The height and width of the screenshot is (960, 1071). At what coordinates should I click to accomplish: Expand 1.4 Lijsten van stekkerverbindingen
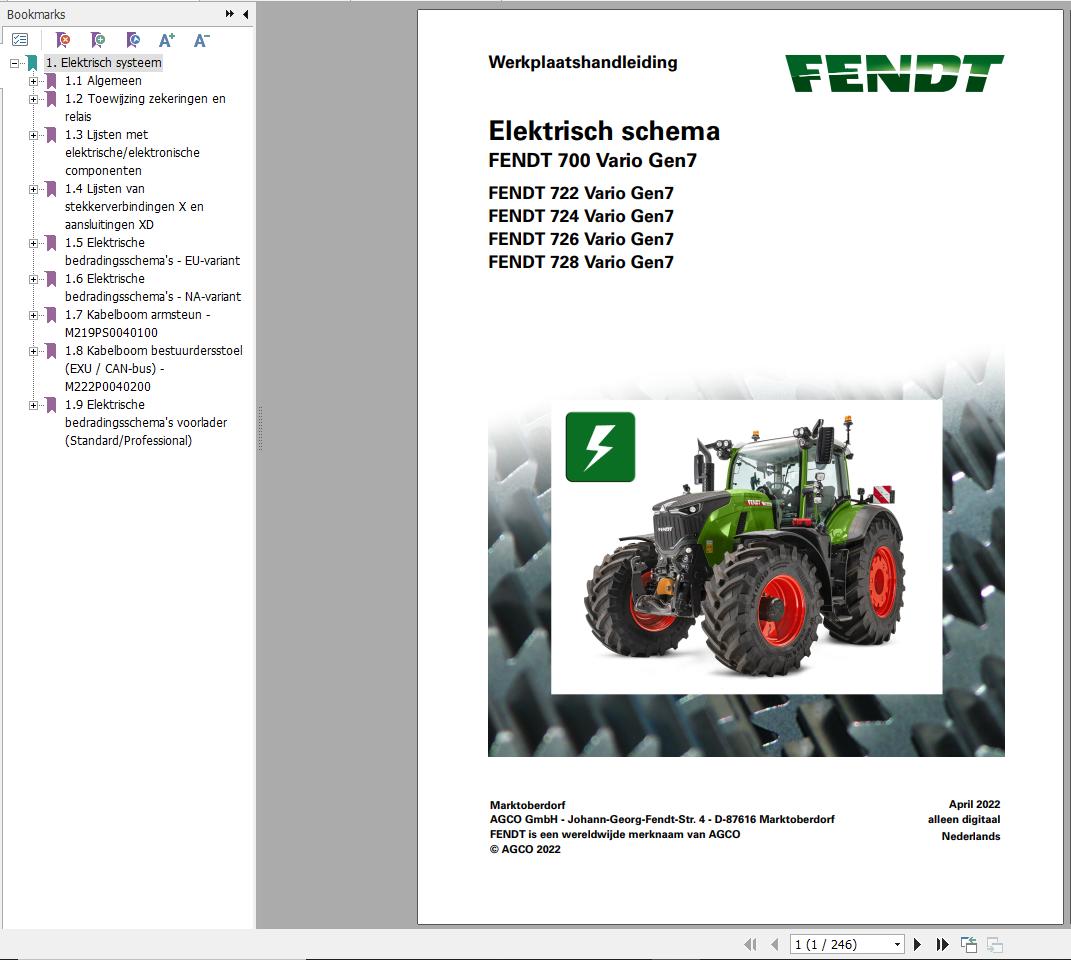coord(33,189)
